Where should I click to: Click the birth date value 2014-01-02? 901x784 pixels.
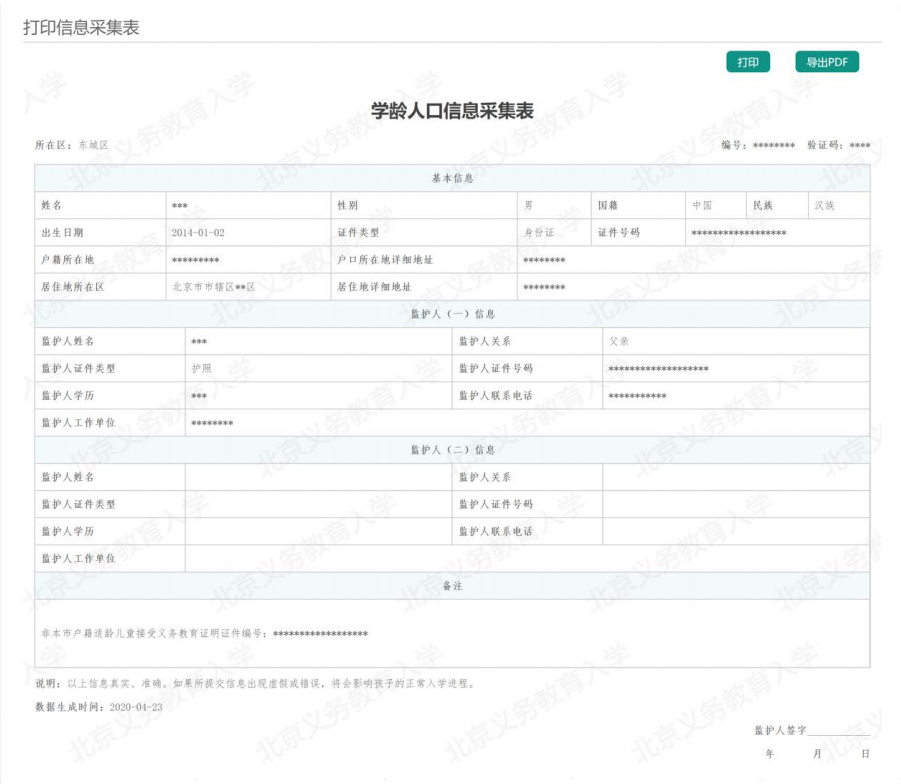click(198, 233)
